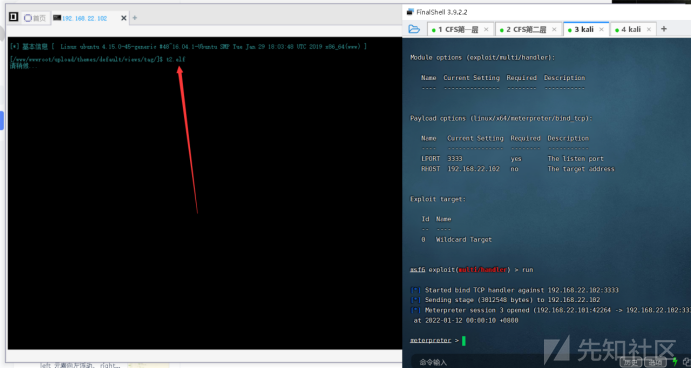
Task: Click 'The target address' description
Action: 581,169
